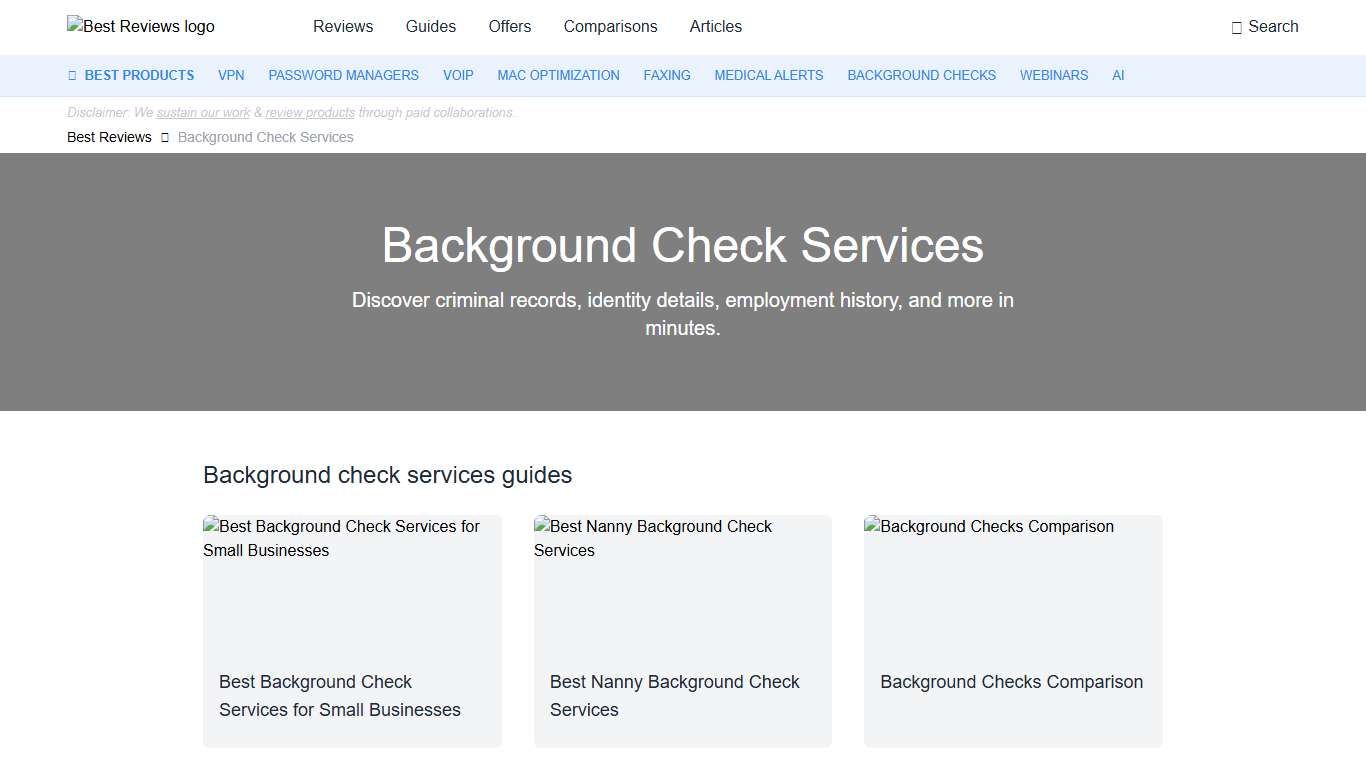Open the Reviews menu
This screenshot has width=1366, height=768.
pyautogui.click(x=343, y=27)
